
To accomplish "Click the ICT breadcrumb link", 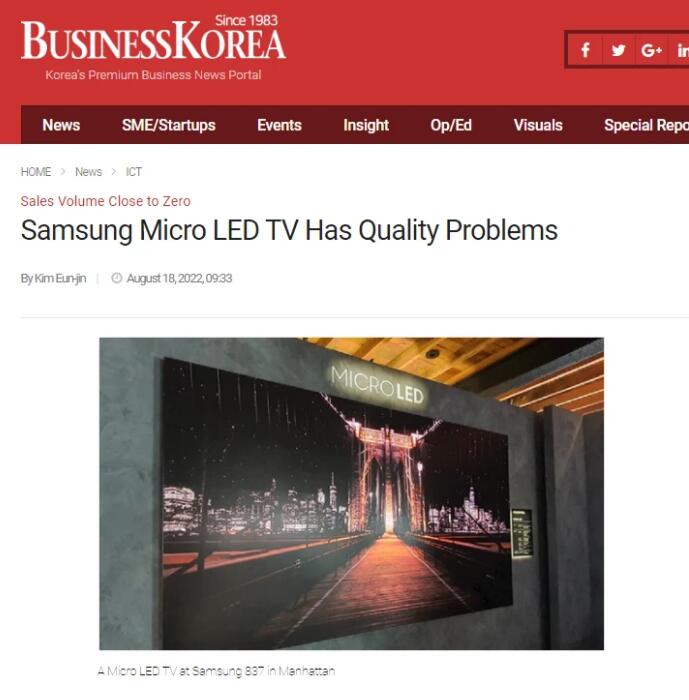I will pos(134,172).
